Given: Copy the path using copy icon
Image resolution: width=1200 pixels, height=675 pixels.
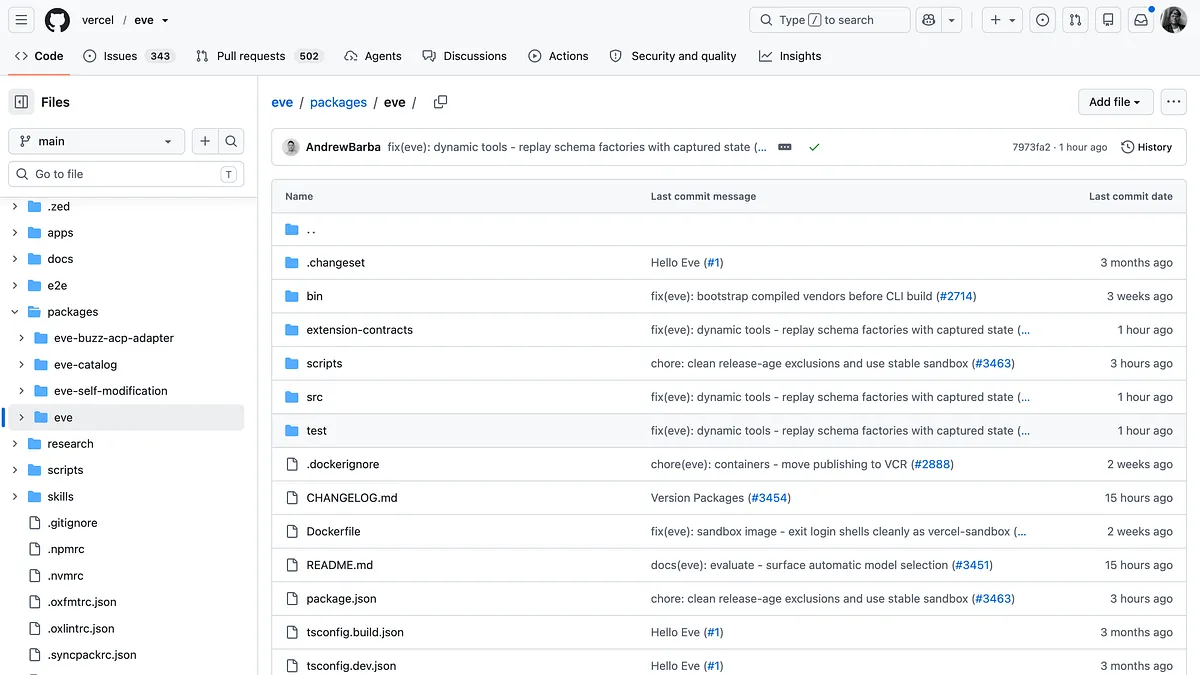Looking at the screenshot, I should [440, 102].
